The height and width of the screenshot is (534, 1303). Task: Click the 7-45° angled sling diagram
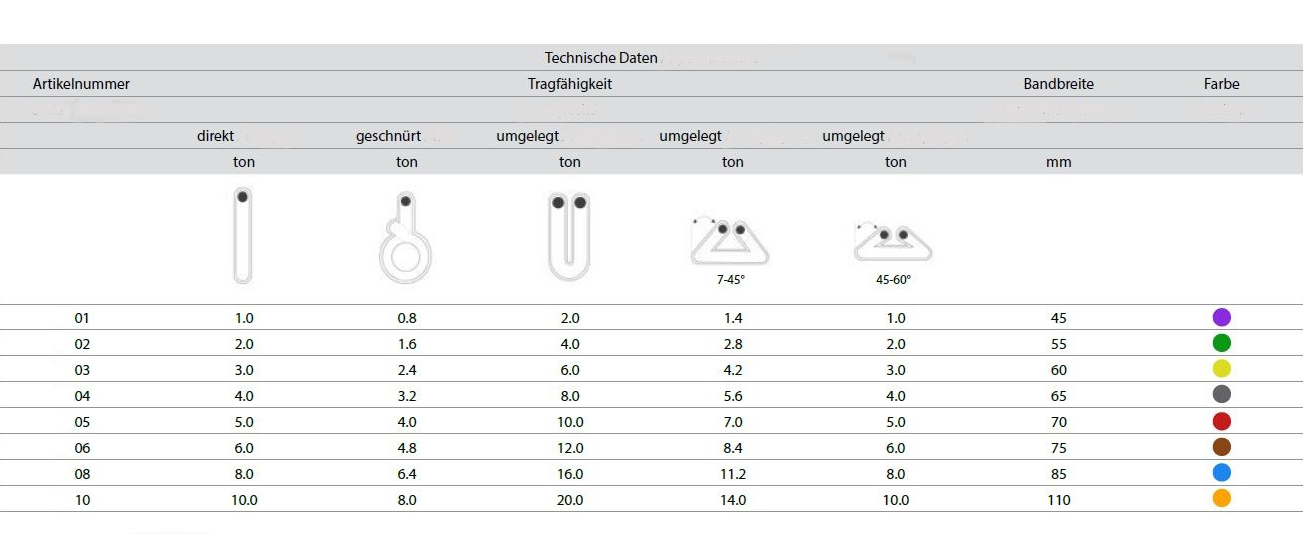click(x=730, y=241)
